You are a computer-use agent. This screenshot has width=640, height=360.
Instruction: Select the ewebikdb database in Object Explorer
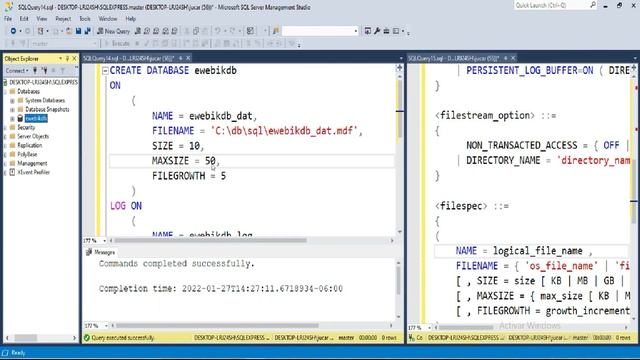click(36, 118)
